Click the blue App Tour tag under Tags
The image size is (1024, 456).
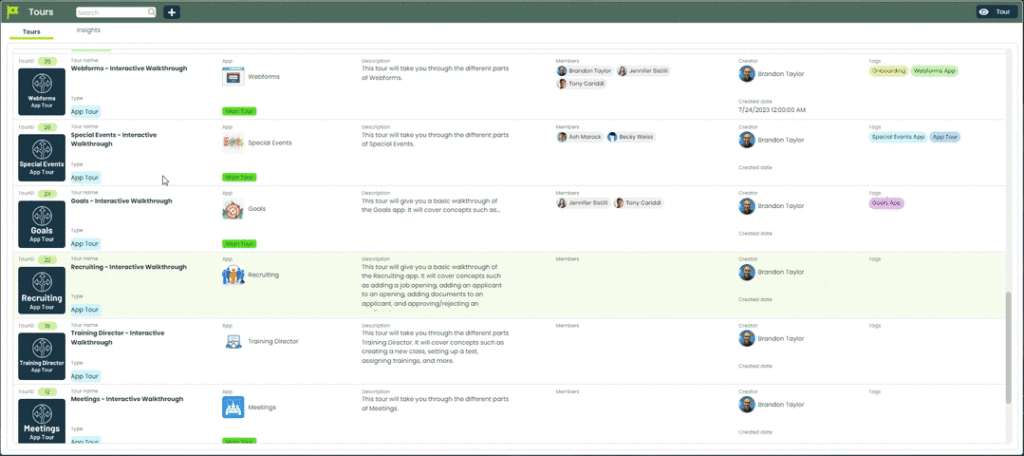[945, 137]
